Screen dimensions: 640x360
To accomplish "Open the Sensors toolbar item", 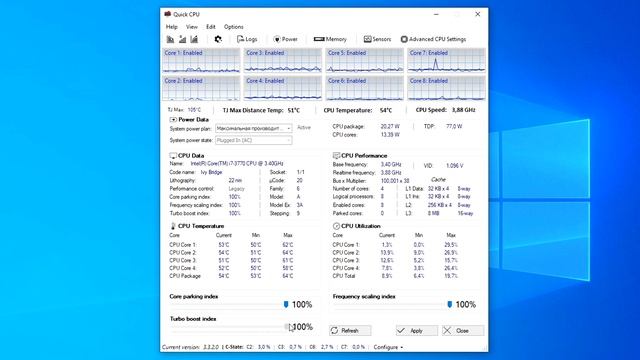I will pyautogui.click(x=378, y=39).
